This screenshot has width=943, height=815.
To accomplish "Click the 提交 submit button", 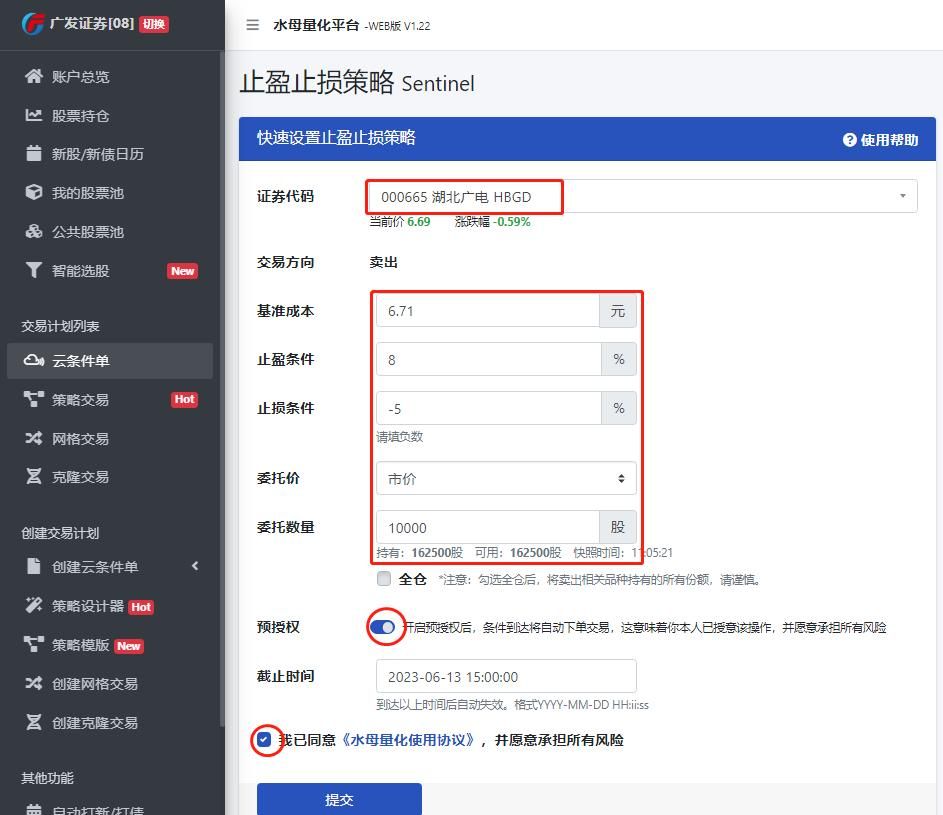I will tap(341, 799).
